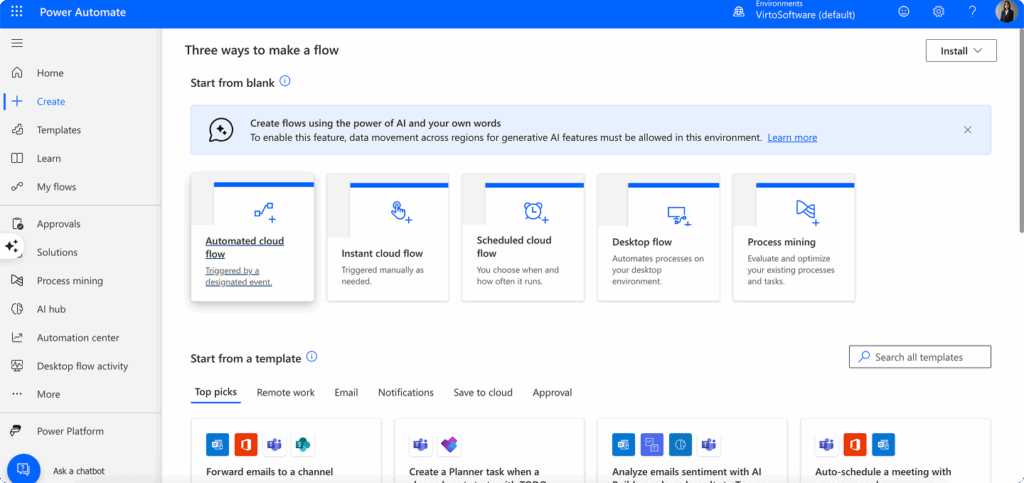Select the Save to cloud tab
Image resolution: width=1024 pixels, height=483 pixels.
click(x=483, y=392)
